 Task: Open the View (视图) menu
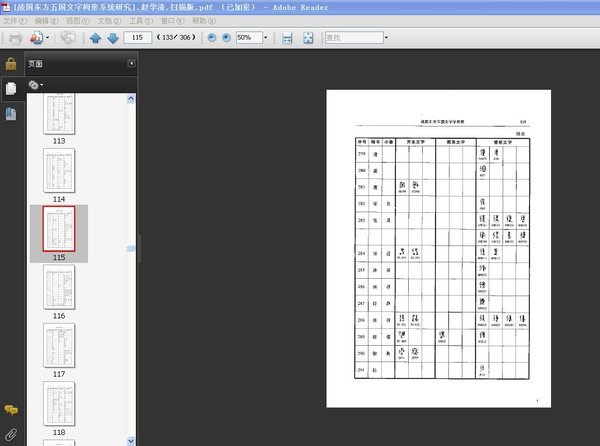pos(78,21)
